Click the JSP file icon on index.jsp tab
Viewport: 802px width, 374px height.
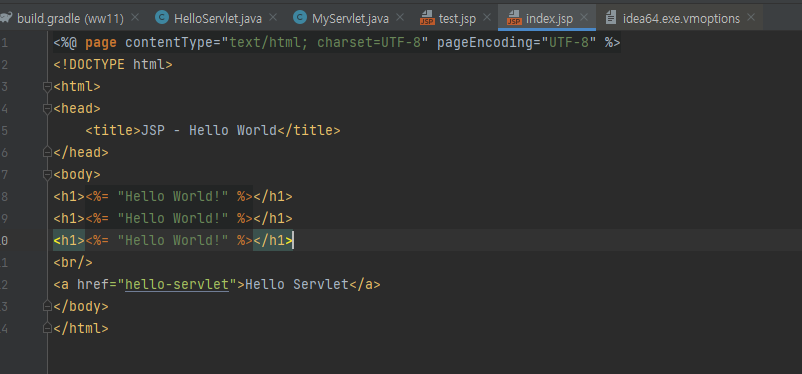[514, 19]
